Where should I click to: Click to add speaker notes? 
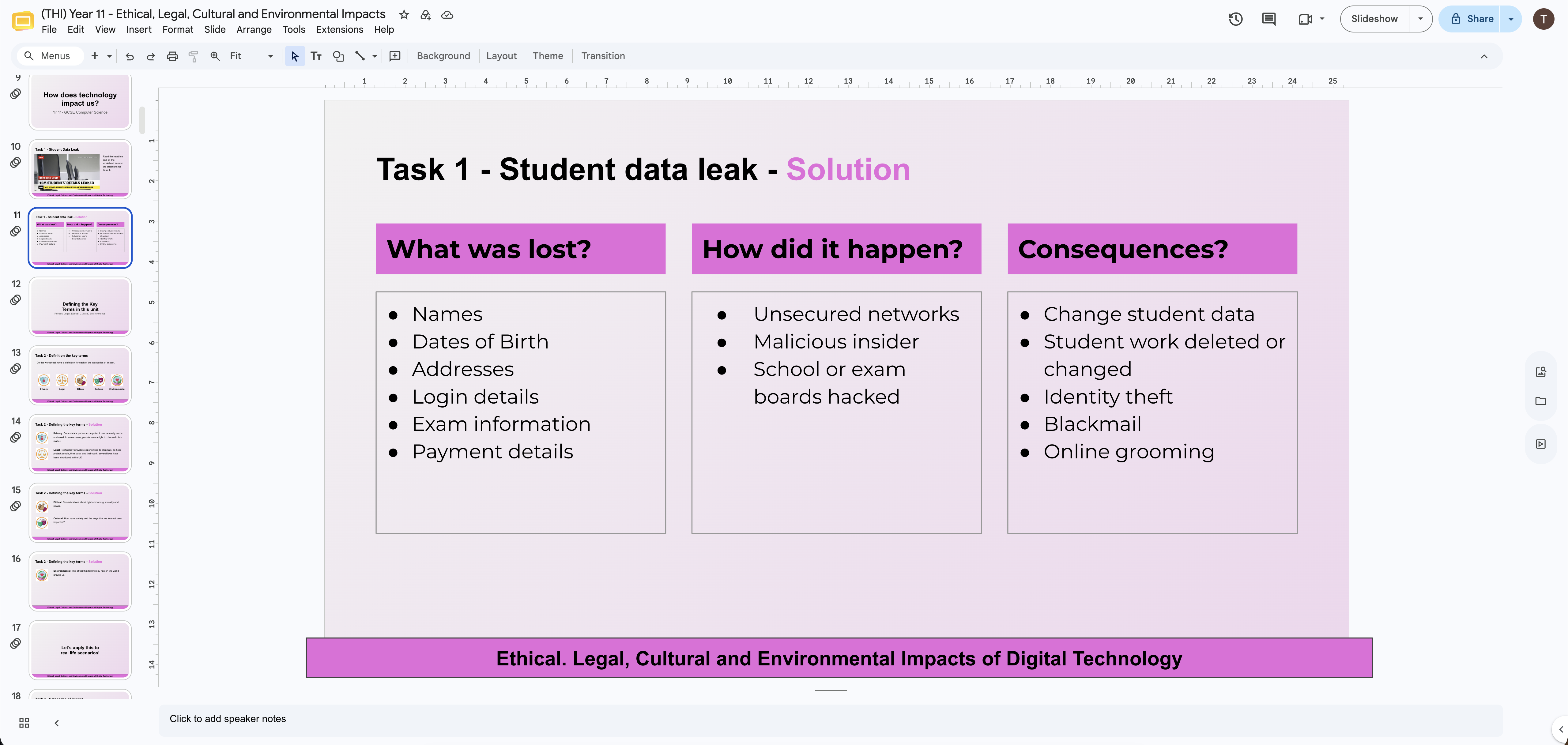pyautogui.click(x=831, y=719)
